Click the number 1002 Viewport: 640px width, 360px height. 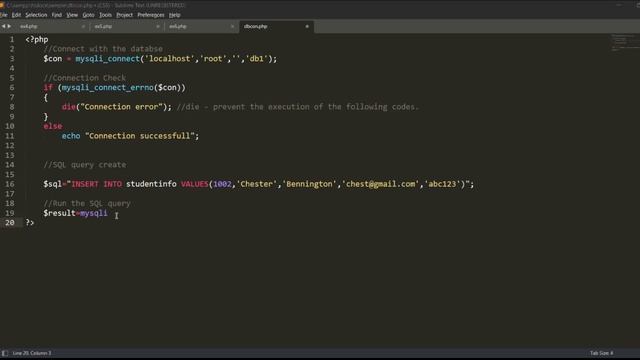click(222, 184)
